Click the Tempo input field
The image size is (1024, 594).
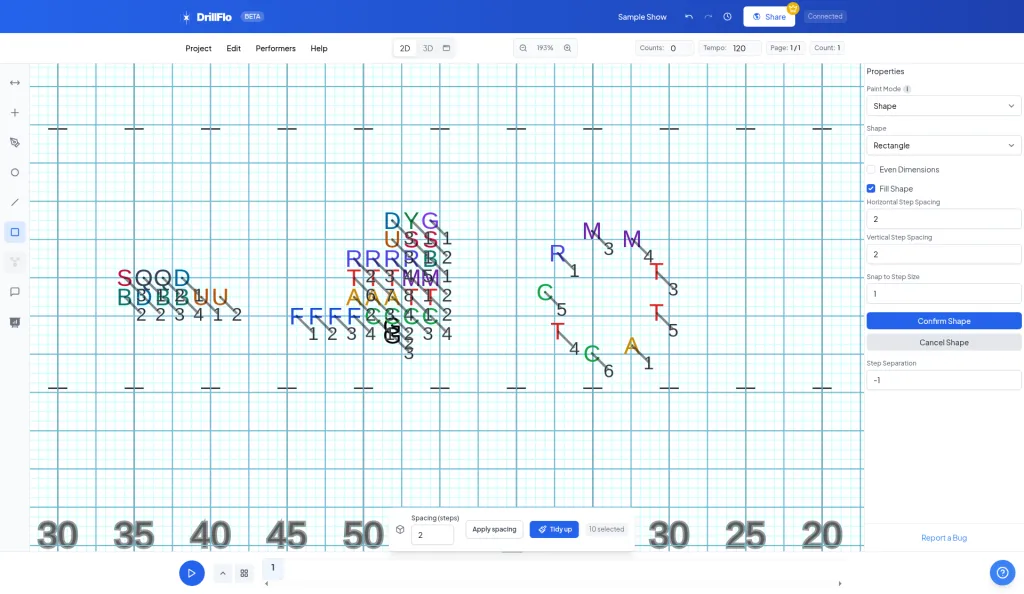point(744,48)
